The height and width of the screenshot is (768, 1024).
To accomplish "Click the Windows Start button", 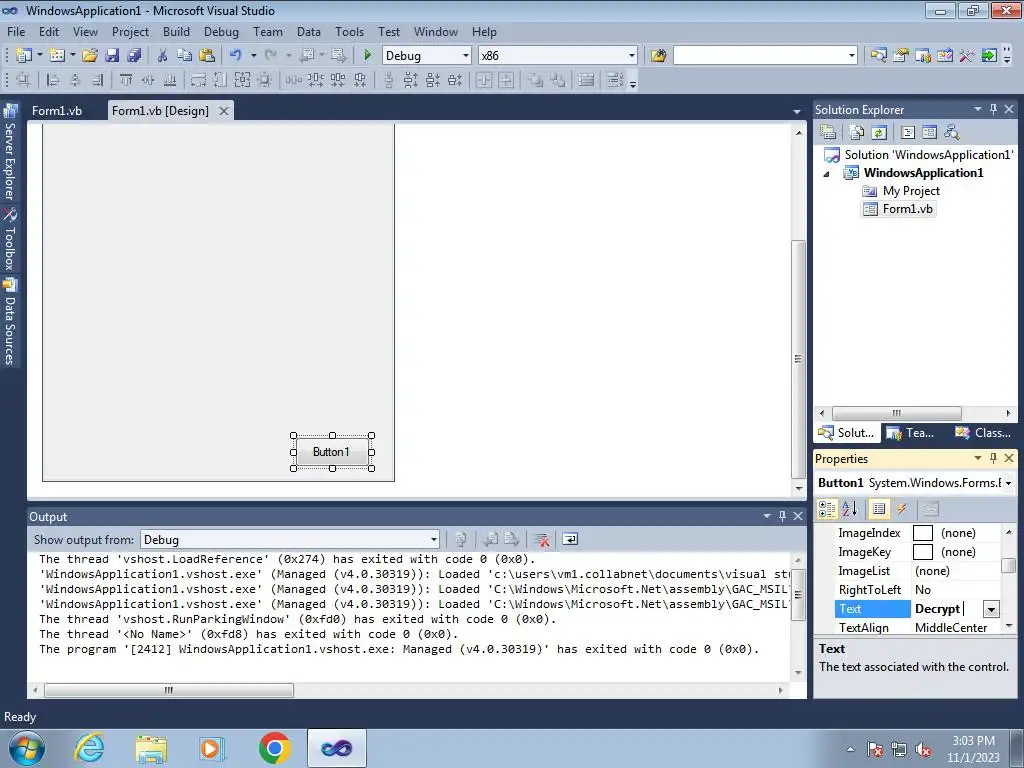I will [26, 748].
